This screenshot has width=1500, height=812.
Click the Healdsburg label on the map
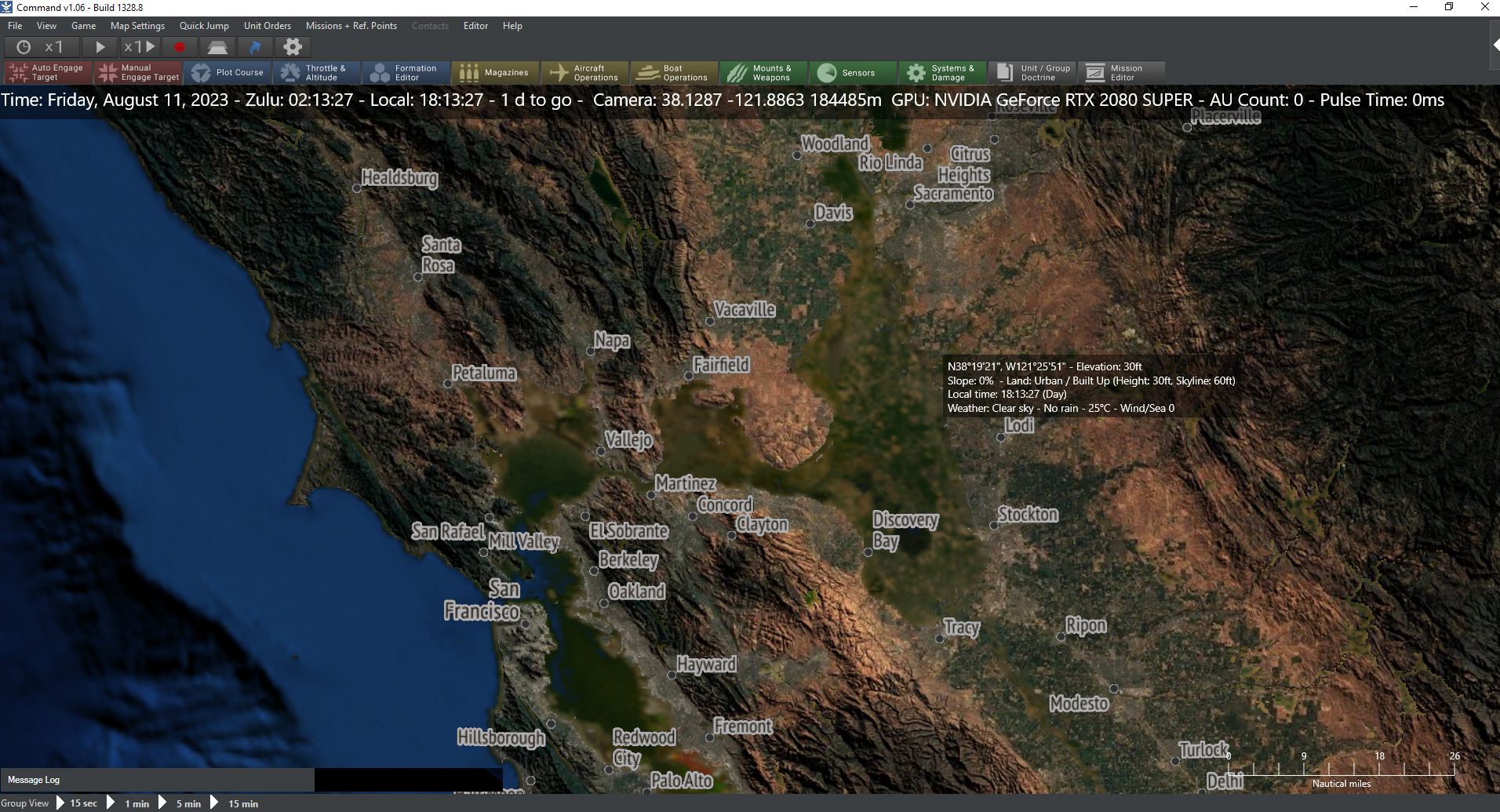(x=400, y=178)
